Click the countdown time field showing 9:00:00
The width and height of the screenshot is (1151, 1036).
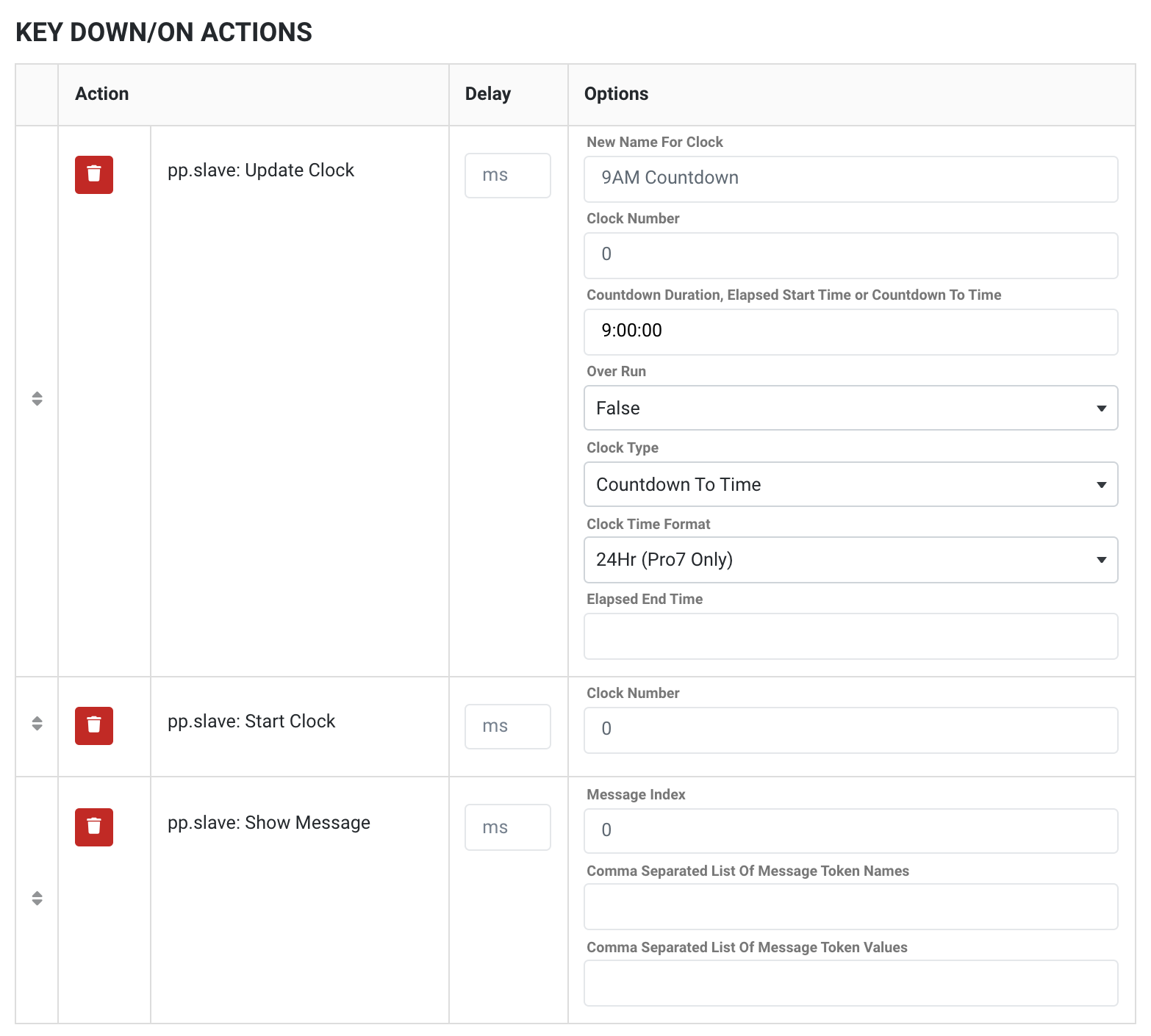[x=850, y=331]
